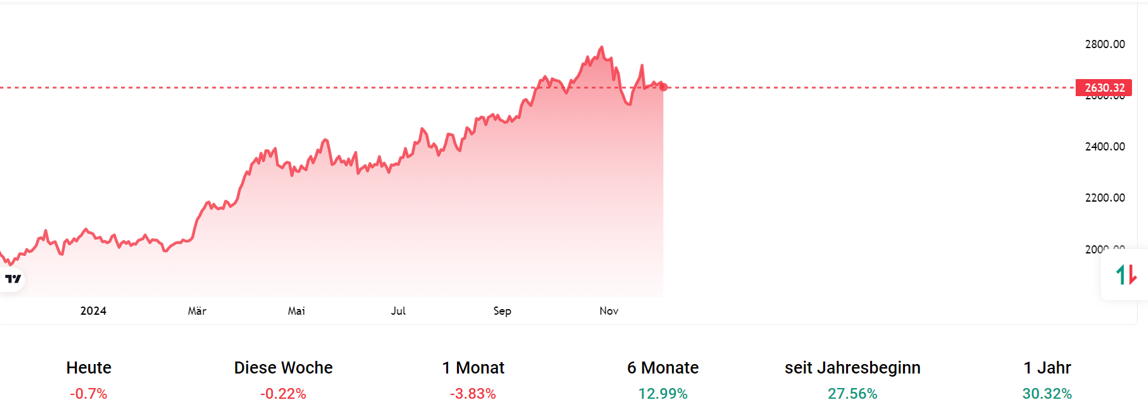Click the green-red up/down arrows icon

[1126, 274]
